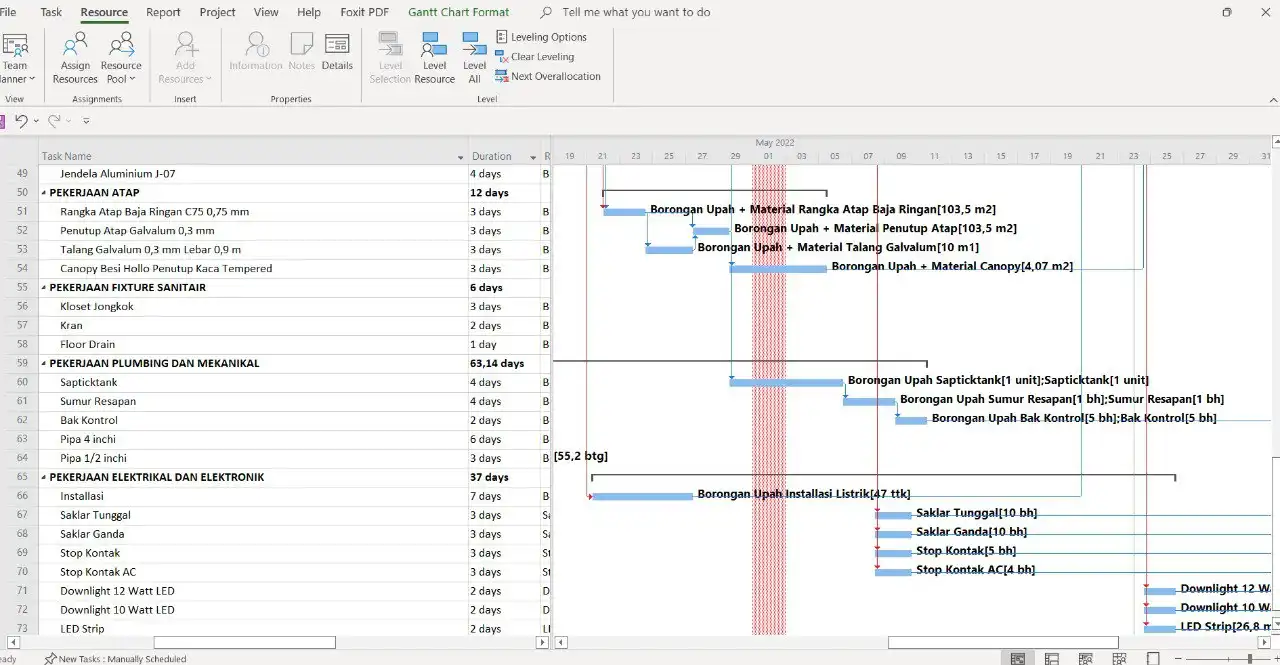1280x665 pixels.
Task: Open Task Name column filter dropdown
Action: point(461,157)
